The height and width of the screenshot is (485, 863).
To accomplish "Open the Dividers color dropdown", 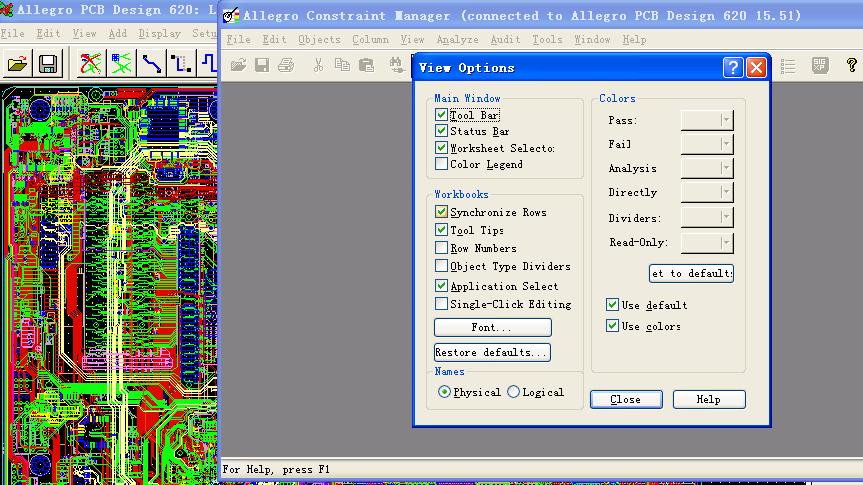I will [x=707, y=218].
